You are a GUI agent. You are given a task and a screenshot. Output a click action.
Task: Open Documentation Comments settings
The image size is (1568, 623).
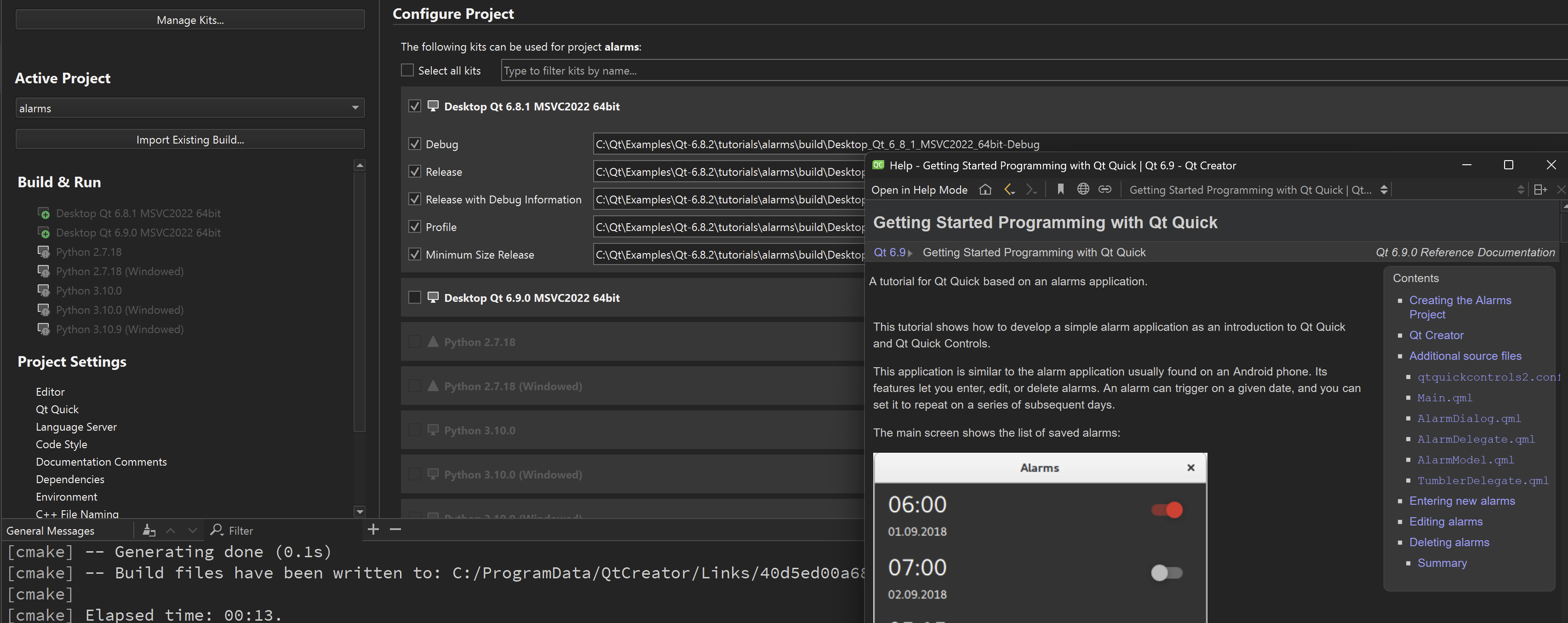click(101, 461)
